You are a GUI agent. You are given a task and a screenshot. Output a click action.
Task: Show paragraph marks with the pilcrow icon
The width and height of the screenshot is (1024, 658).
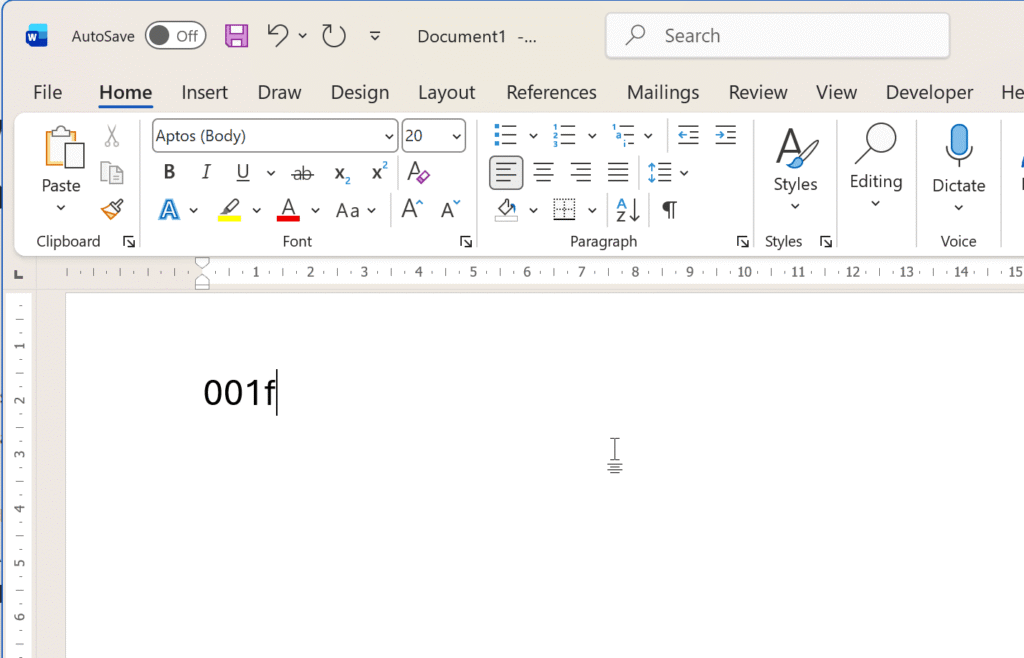tap(668, 210)
